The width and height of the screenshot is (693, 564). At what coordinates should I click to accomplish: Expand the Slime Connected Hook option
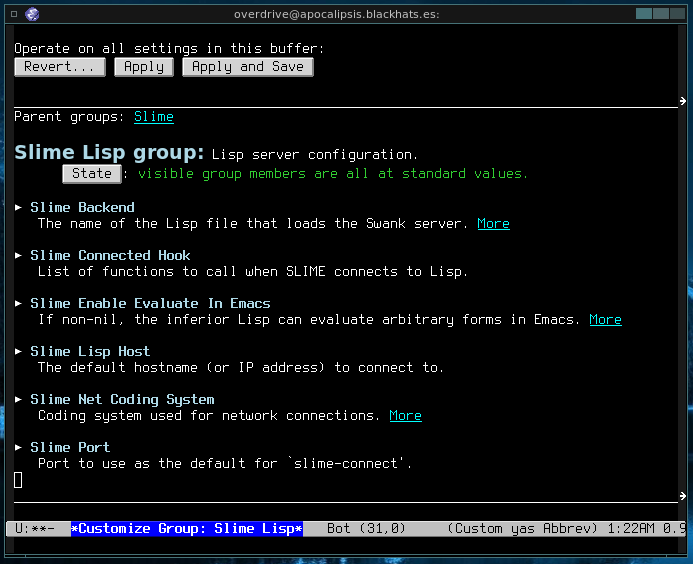point(18,255)
